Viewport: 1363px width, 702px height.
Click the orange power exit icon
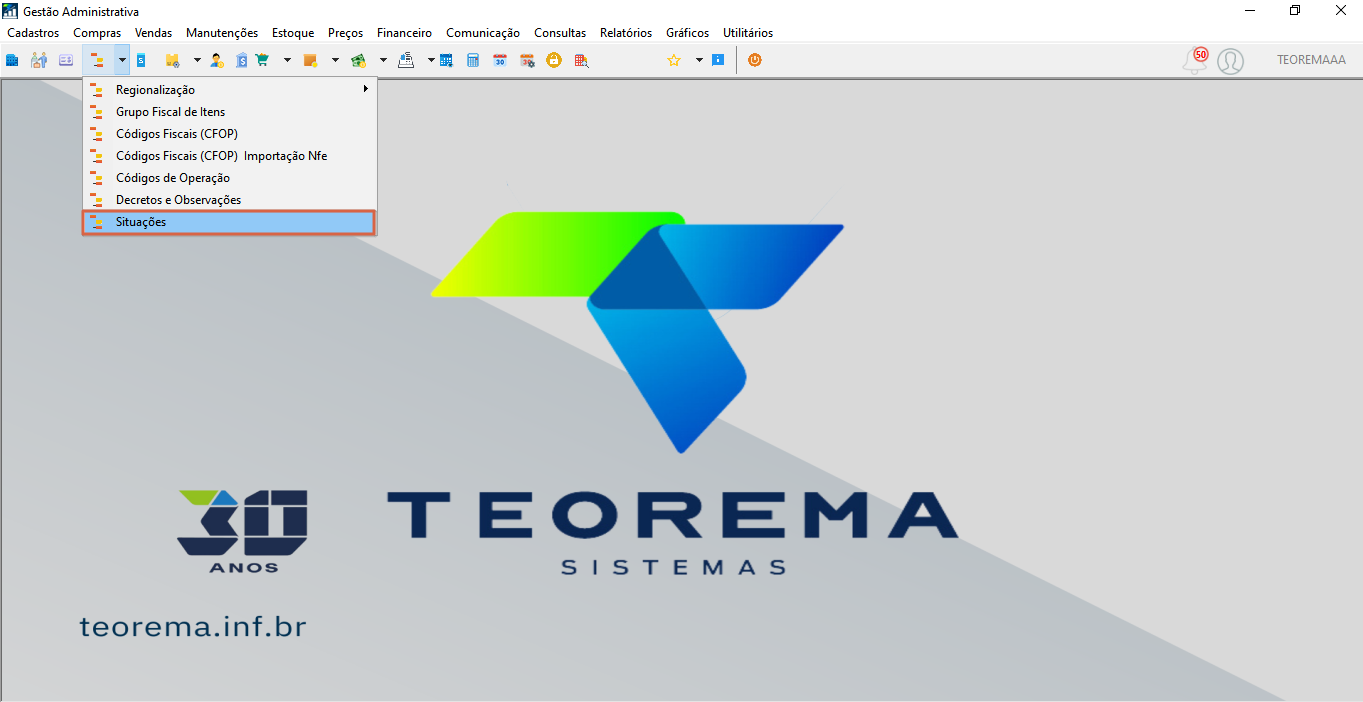point(755,60)
